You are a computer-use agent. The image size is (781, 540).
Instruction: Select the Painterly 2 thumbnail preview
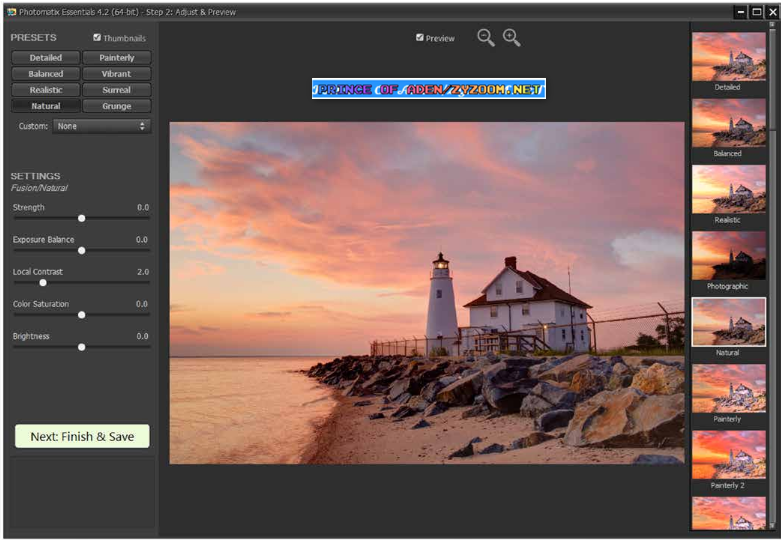pos(729,455)
